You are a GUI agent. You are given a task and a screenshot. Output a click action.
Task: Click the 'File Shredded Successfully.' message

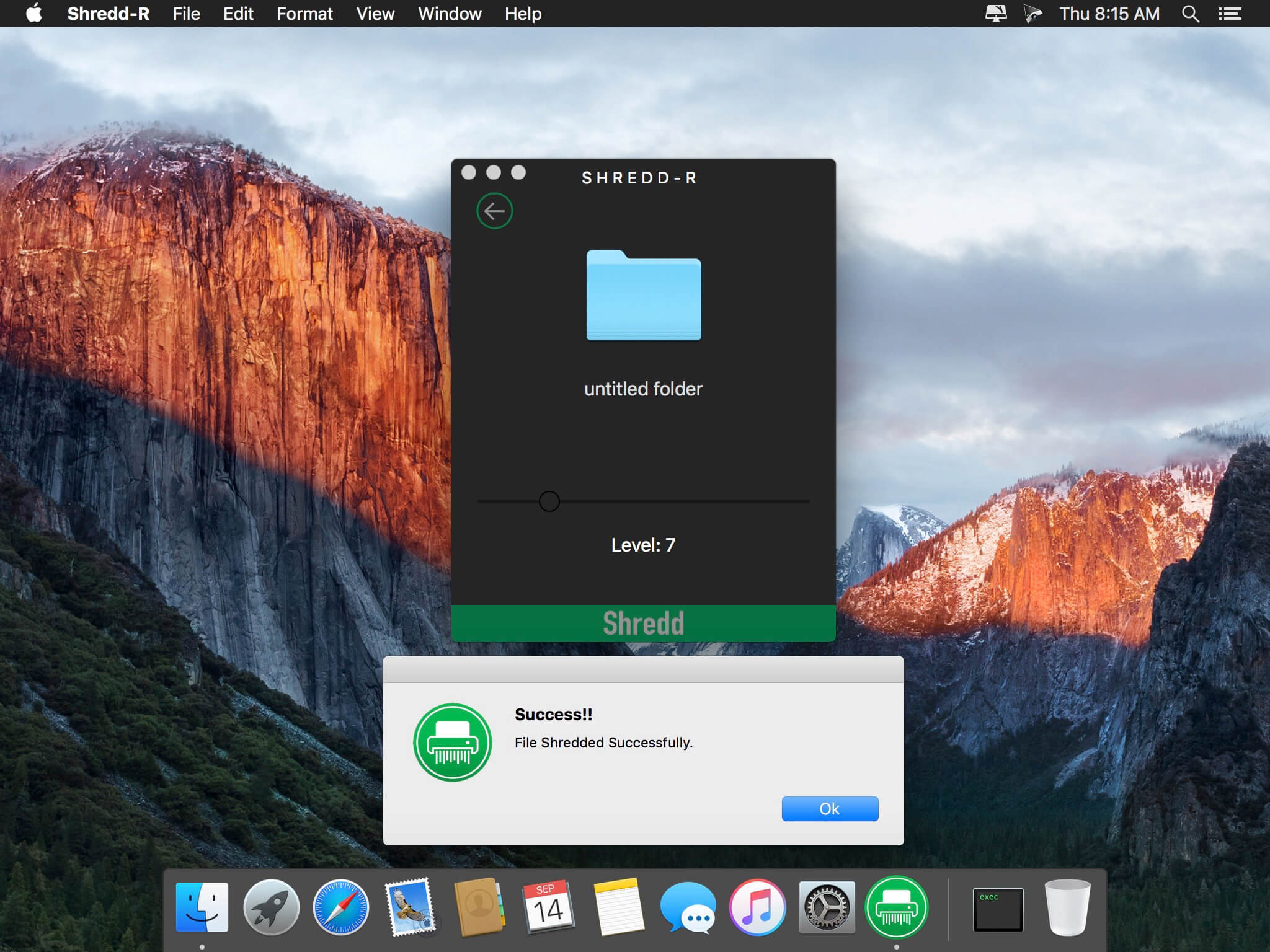click(x=603, y=743)
